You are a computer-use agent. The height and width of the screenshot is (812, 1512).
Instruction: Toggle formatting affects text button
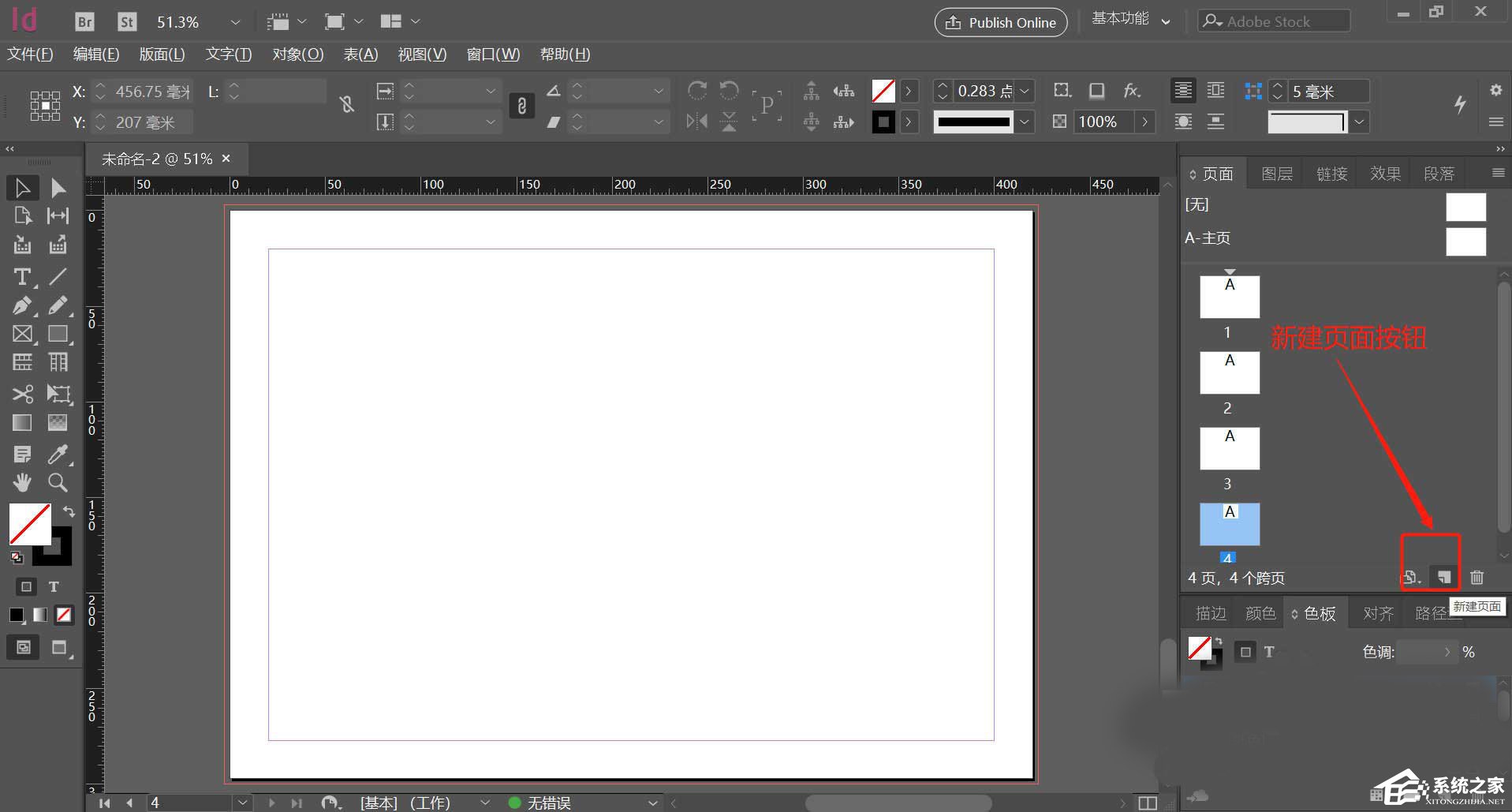pos(54,586)
